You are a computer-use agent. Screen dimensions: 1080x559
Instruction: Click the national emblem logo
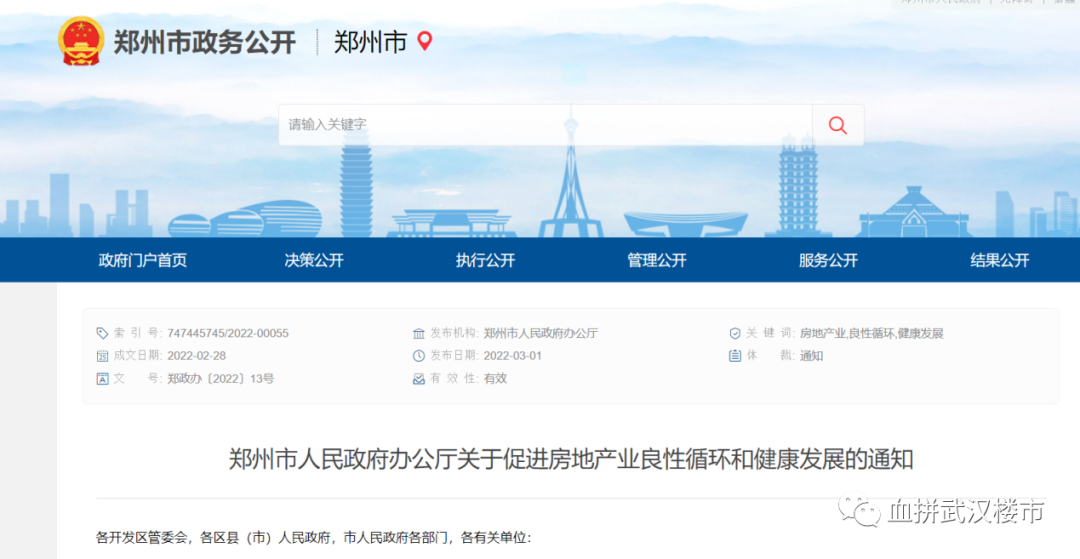click(81, 42)
